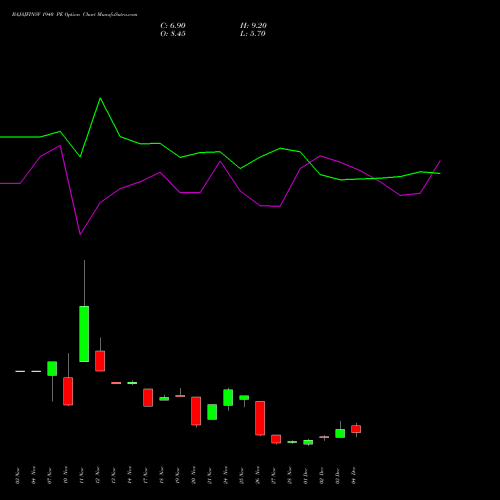Click the '04 Dec' date axis label
Screen dimensions: 500x500
pos(354,475)
